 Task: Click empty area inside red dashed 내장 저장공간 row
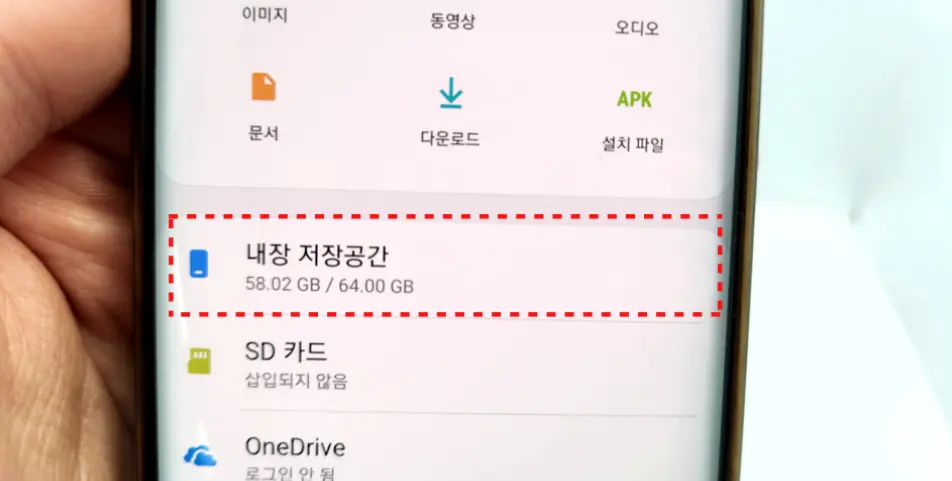click(x=565, y=266)
